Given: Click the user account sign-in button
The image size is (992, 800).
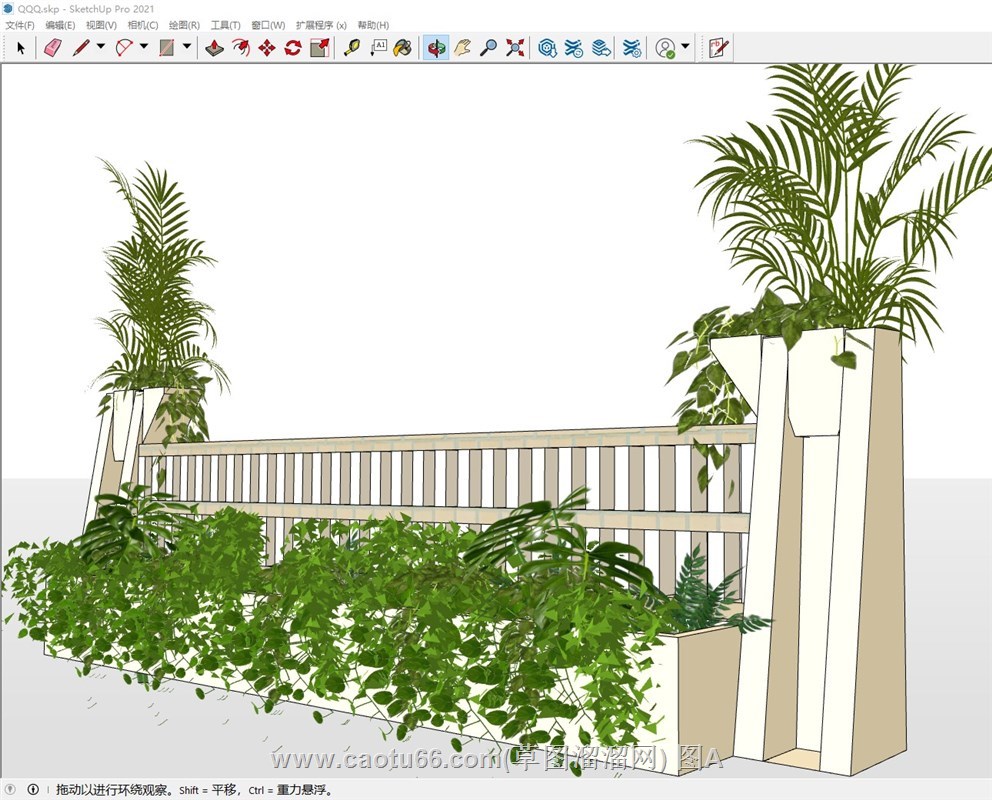Looking at the screenshot, I should pyautogui.click(x=665, y=47).
